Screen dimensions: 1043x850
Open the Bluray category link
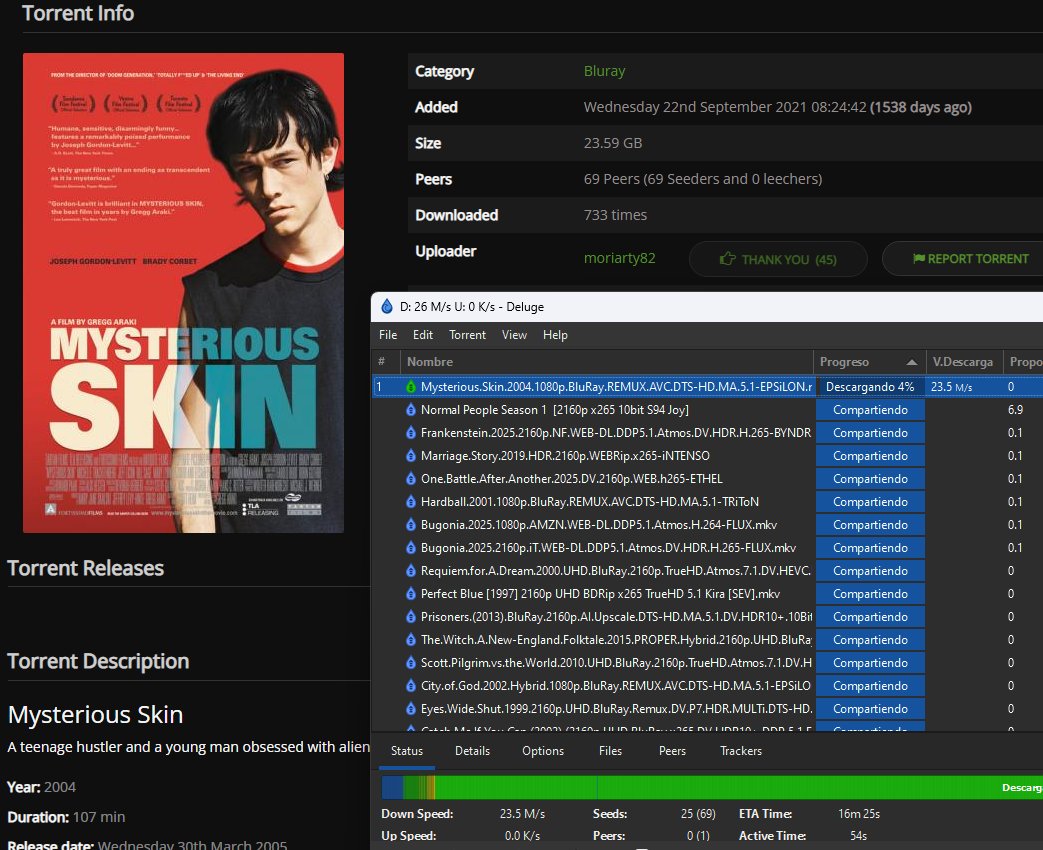(604, 71)
